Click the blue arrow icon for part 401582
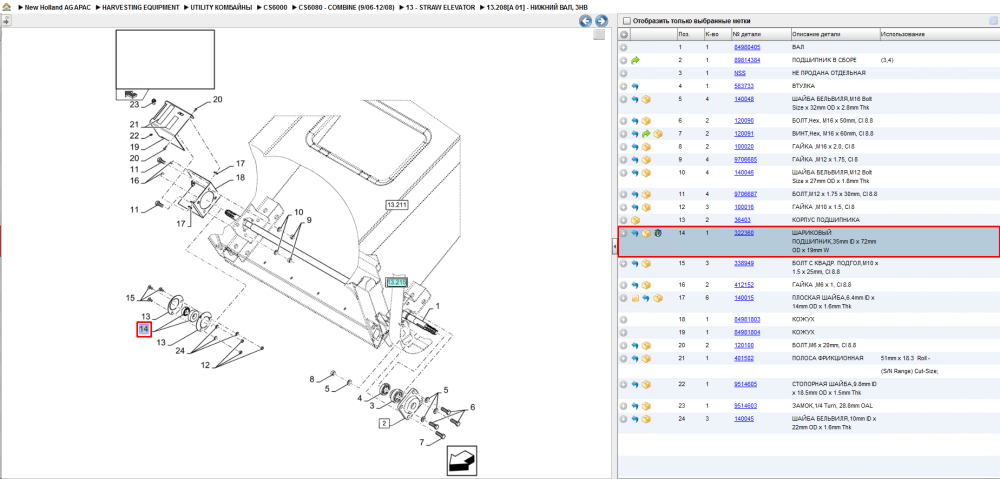This screenshot has height=479, width=1000. (635, 358)
